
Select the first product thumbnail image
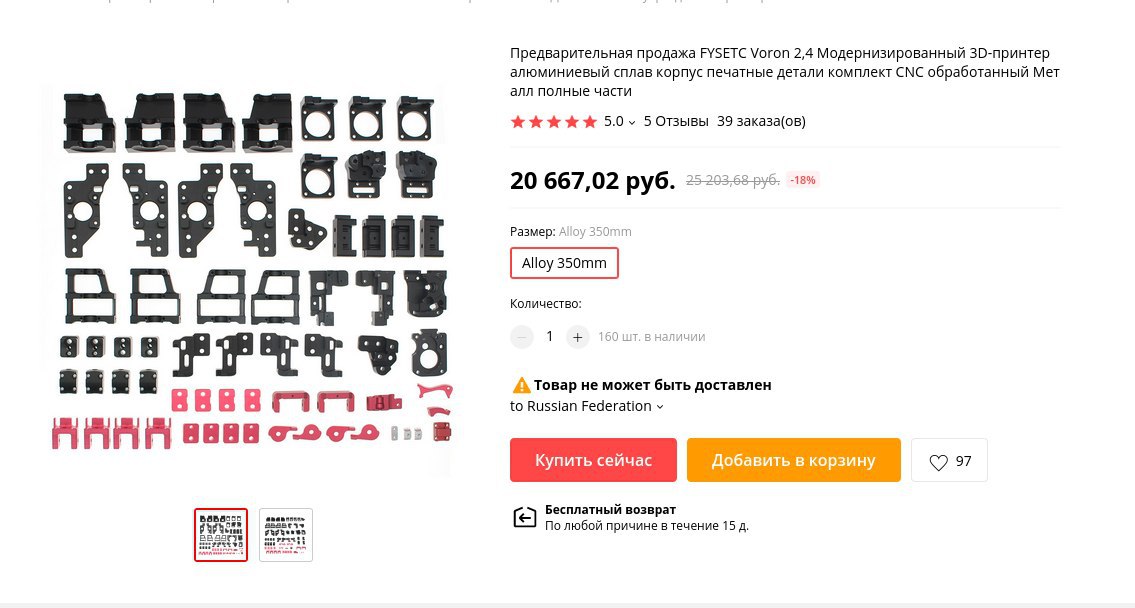point(221,535)
